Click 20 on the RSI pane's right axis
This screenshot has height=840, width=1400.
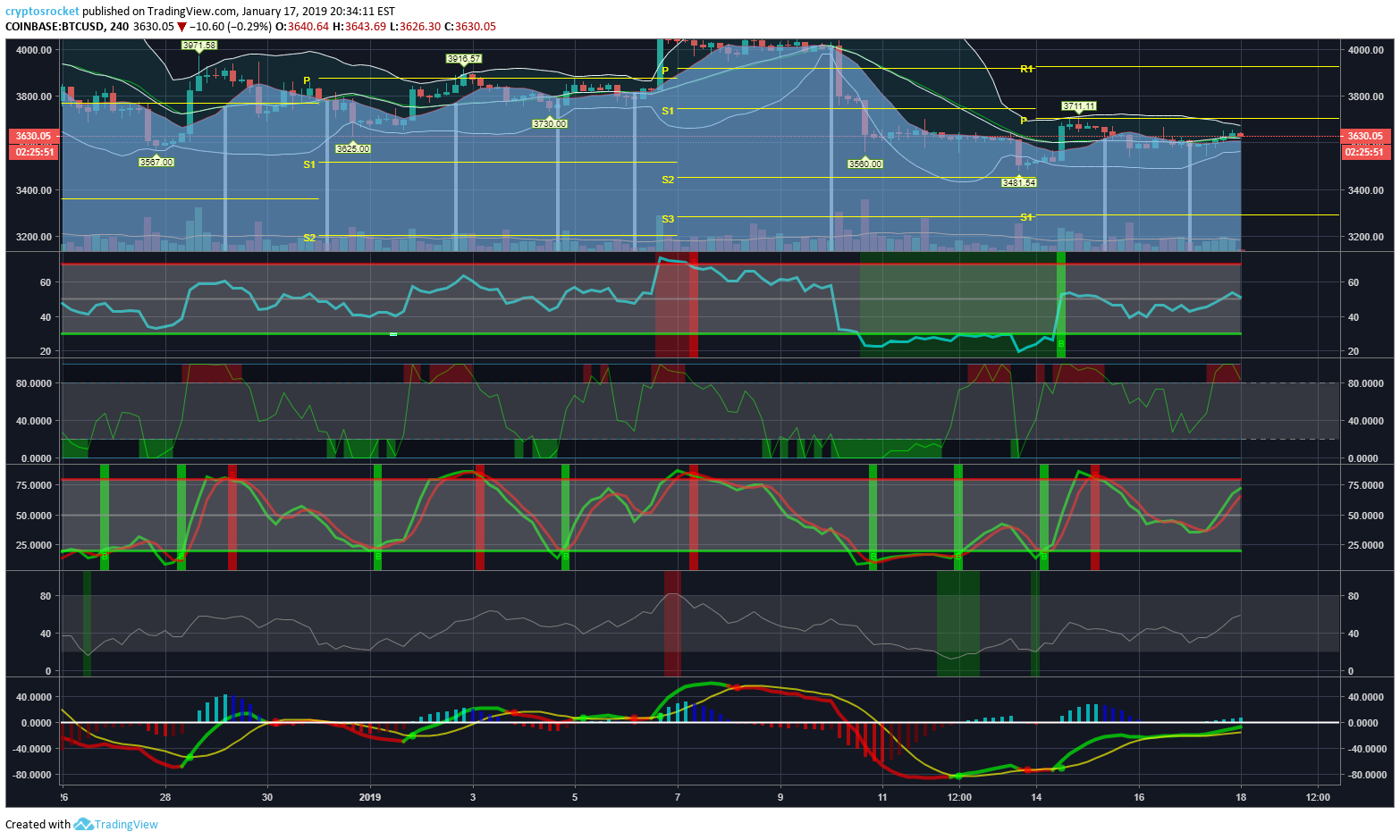click(1354, 351)
